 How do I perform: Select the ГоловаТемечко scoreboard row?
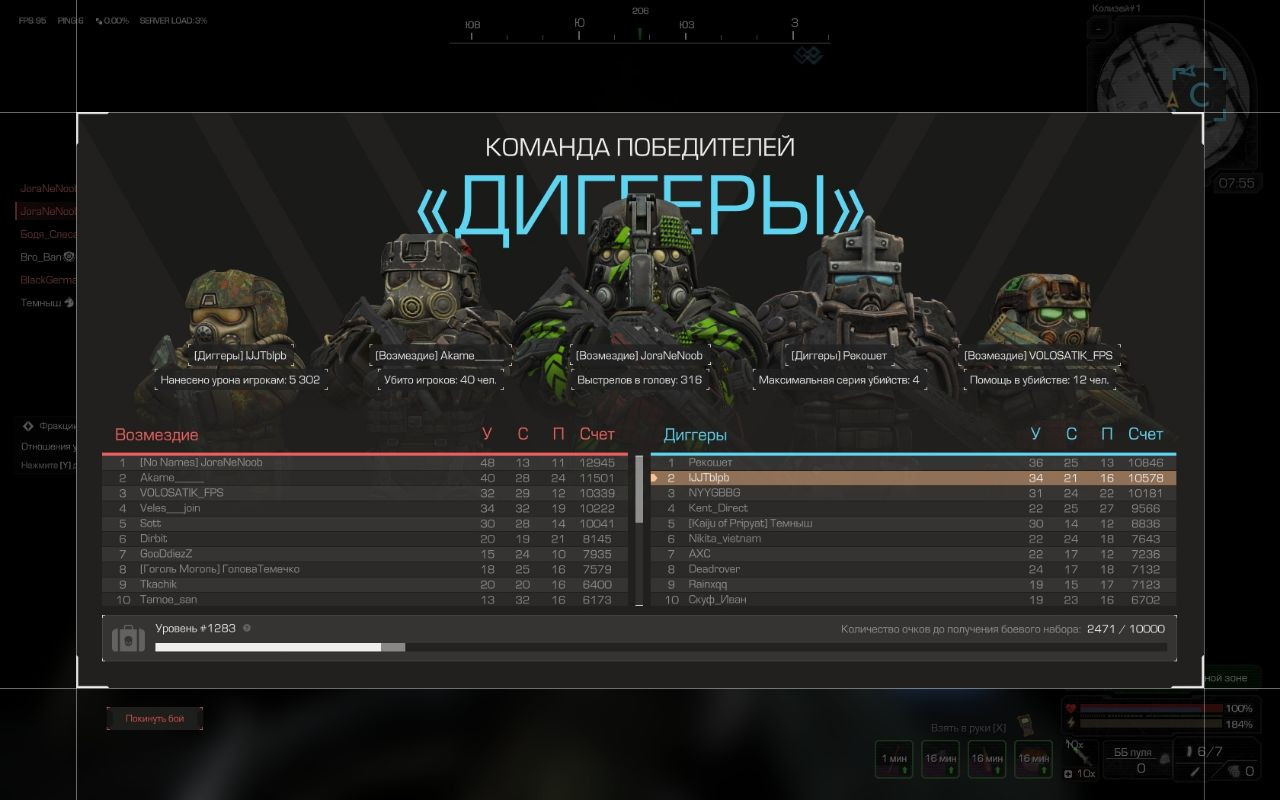click(x=365, y=569)
